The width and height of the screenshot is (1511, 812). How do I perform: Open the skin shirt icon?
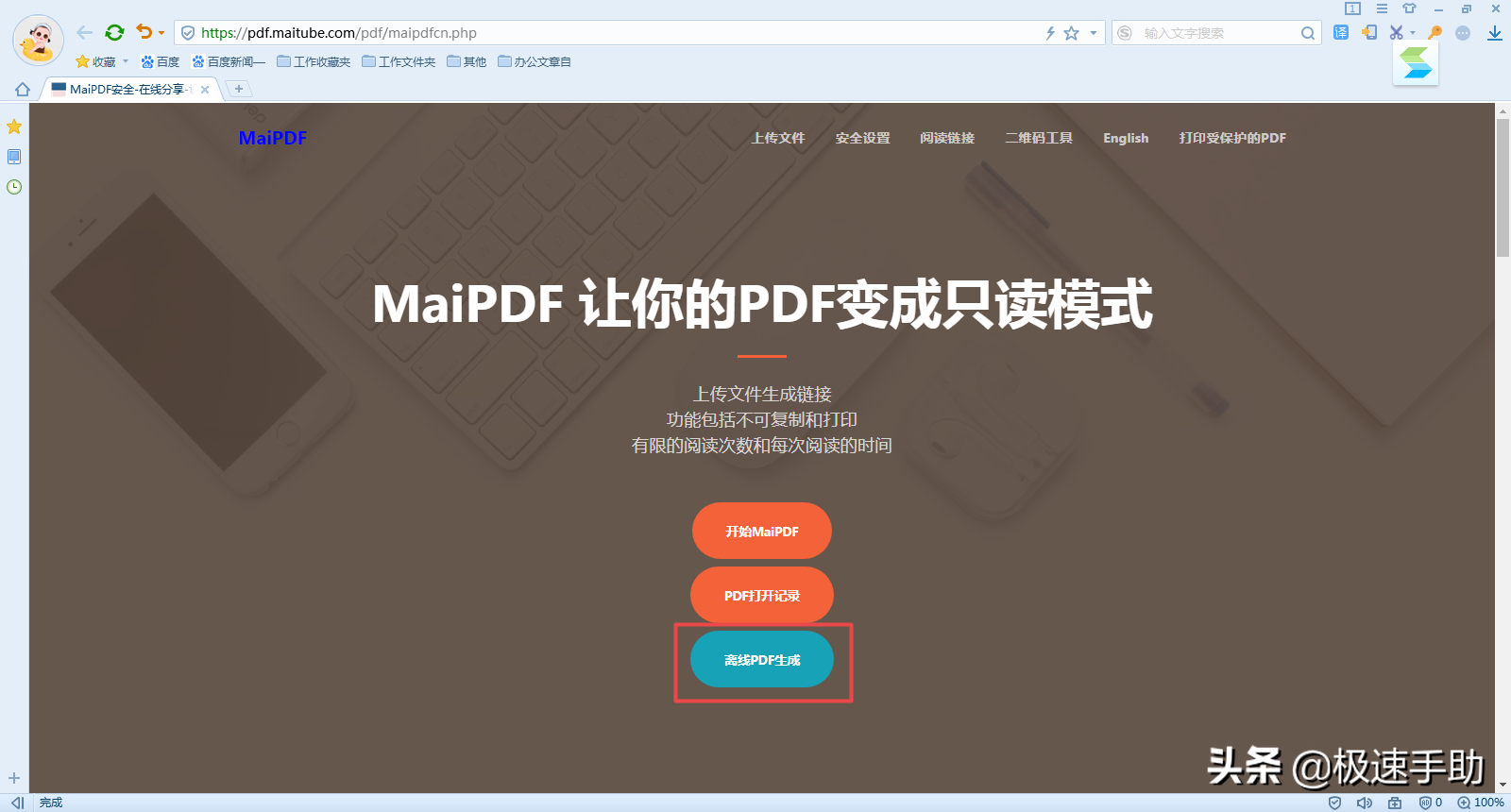click(x=1409, y=8)
